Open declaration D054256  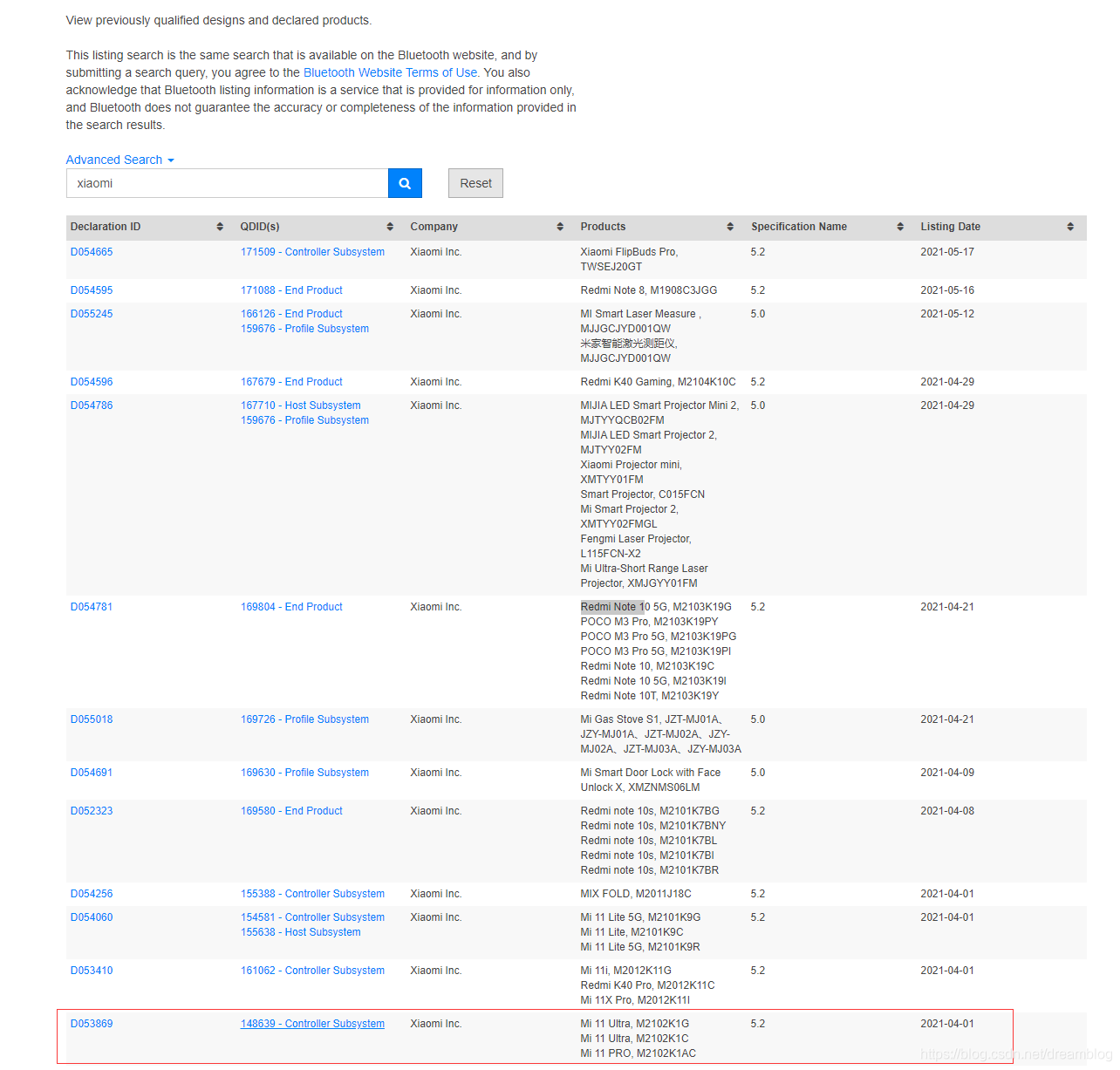click(92, 894)
